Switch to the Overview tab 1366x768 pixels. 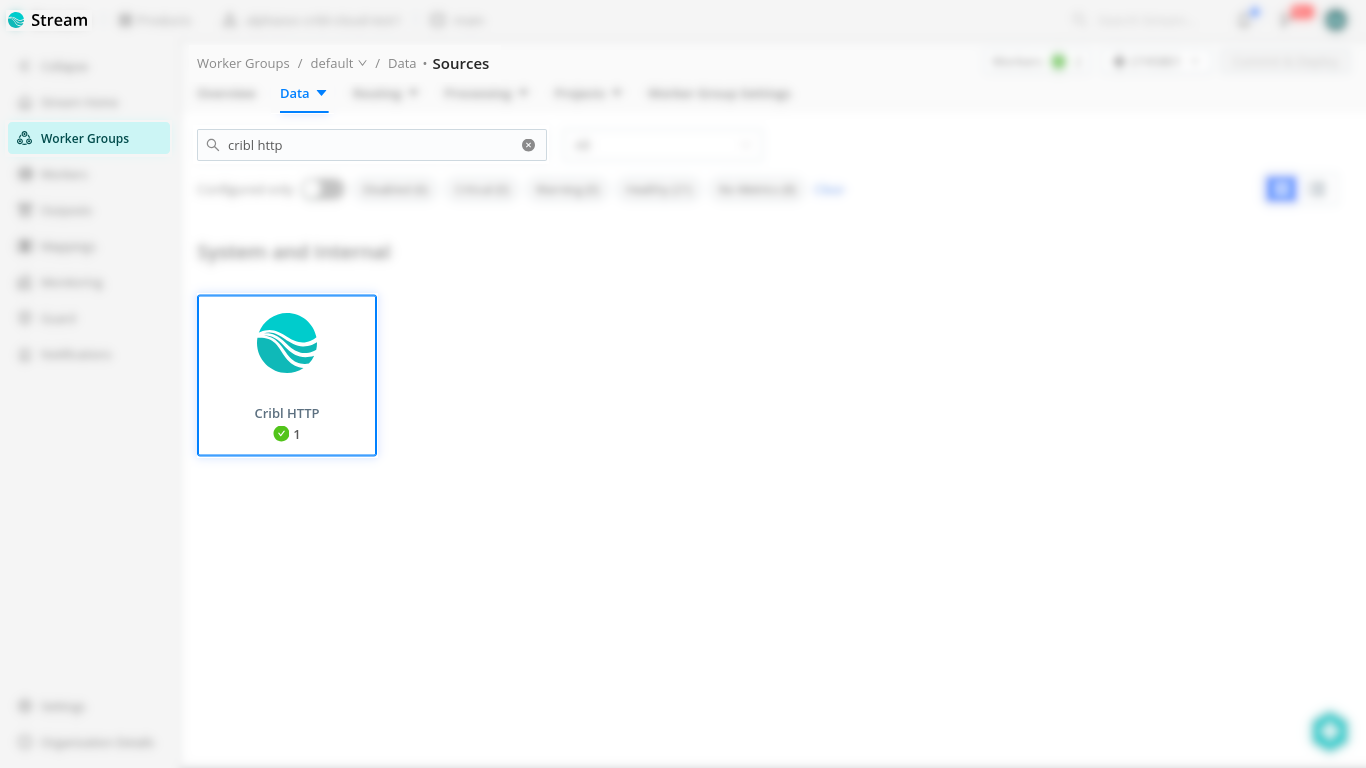[x=226, y=93]
